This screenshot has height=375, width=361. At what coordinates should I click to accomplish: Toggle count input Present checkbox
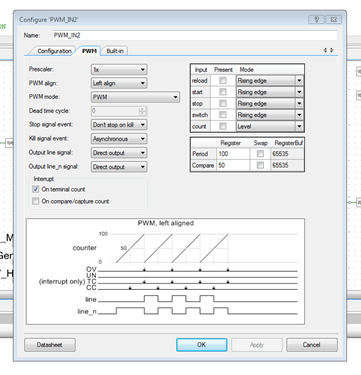click(x=223, y=126)
